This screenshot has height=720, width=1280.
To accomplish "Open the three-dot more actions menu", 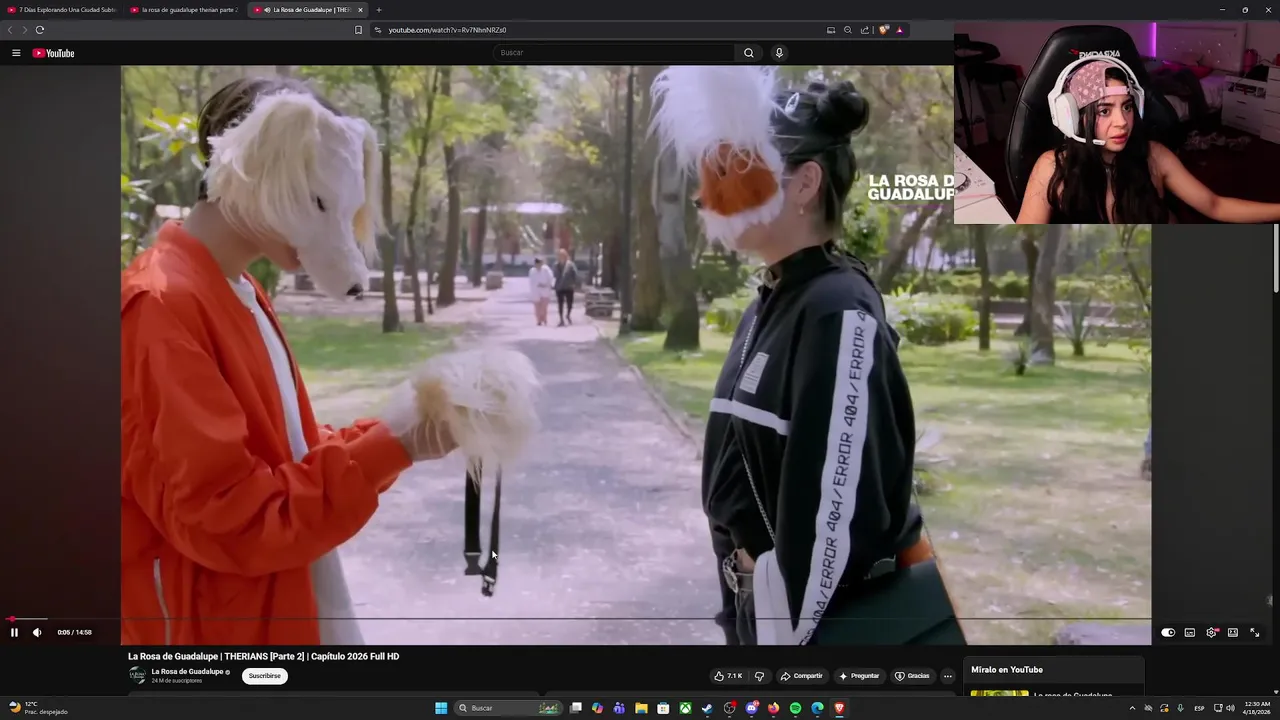I will click(x=948, y=676).
